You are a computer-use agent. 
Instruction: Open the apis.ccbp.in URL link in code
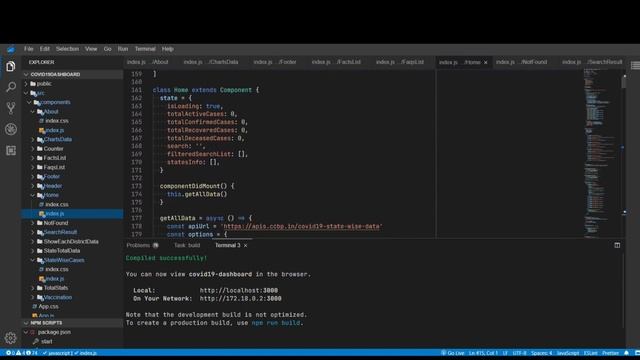(x=302, y=226)
